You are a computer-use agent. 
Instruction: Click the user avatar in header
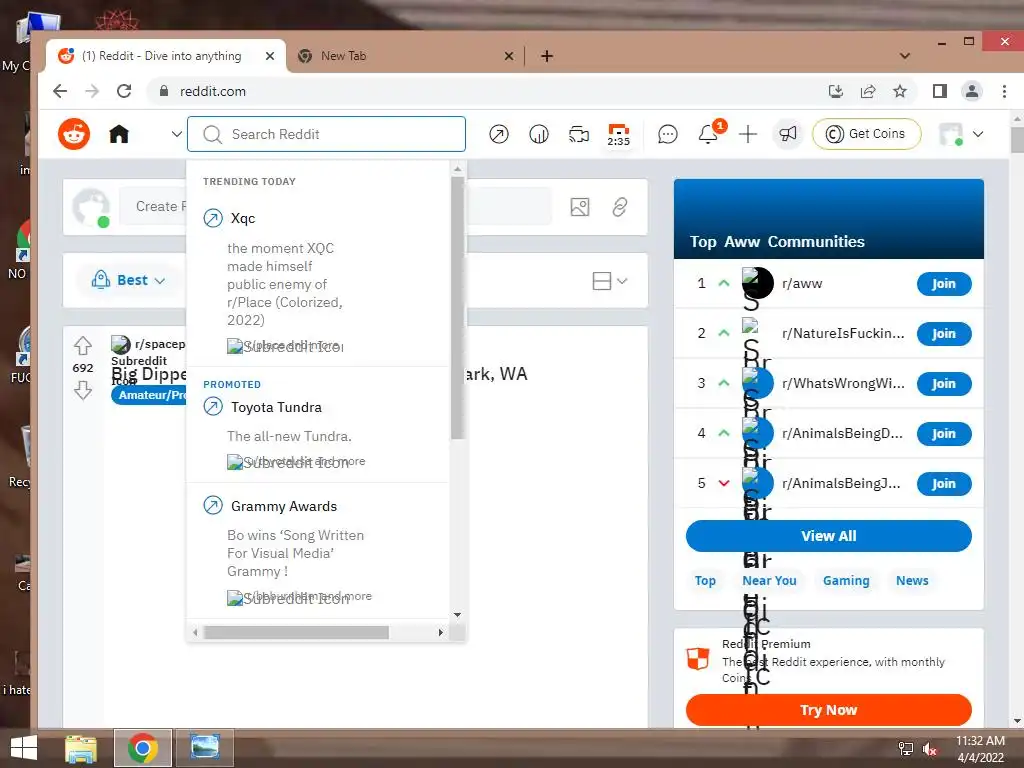pos(951,134)
